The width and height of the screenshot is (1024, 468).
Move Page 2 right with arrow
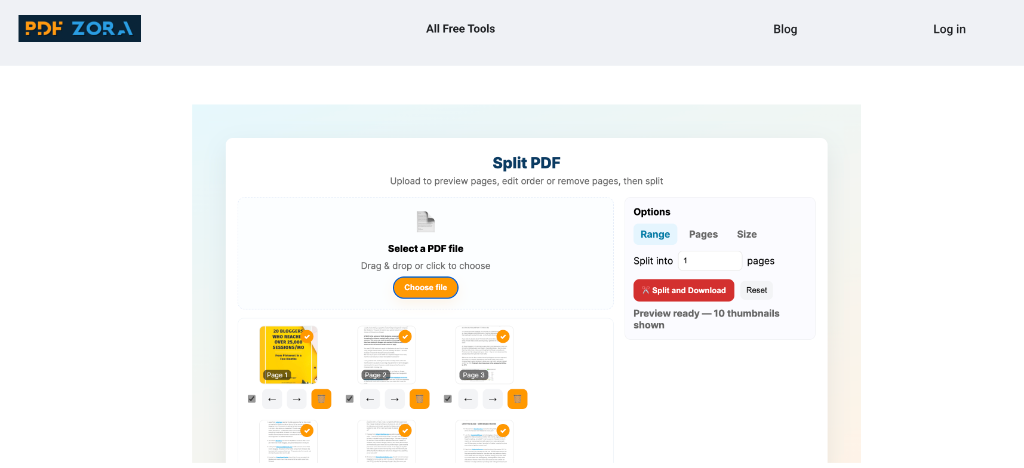(394, 399)
